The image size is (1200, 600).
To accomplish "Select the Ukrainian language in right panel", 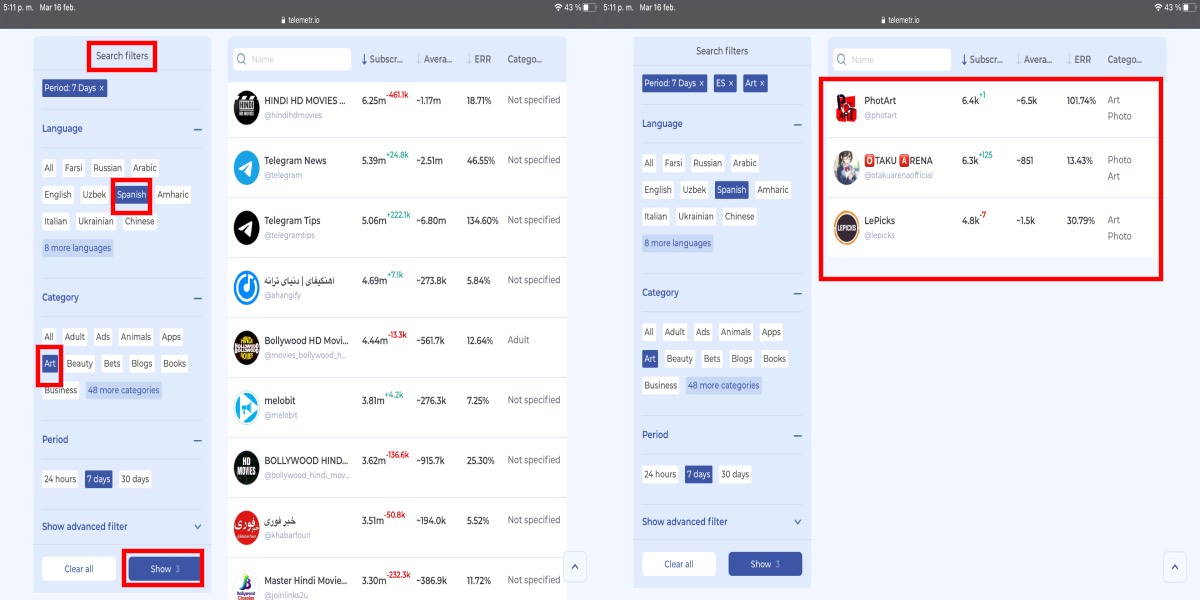I will tap(695, 216).
